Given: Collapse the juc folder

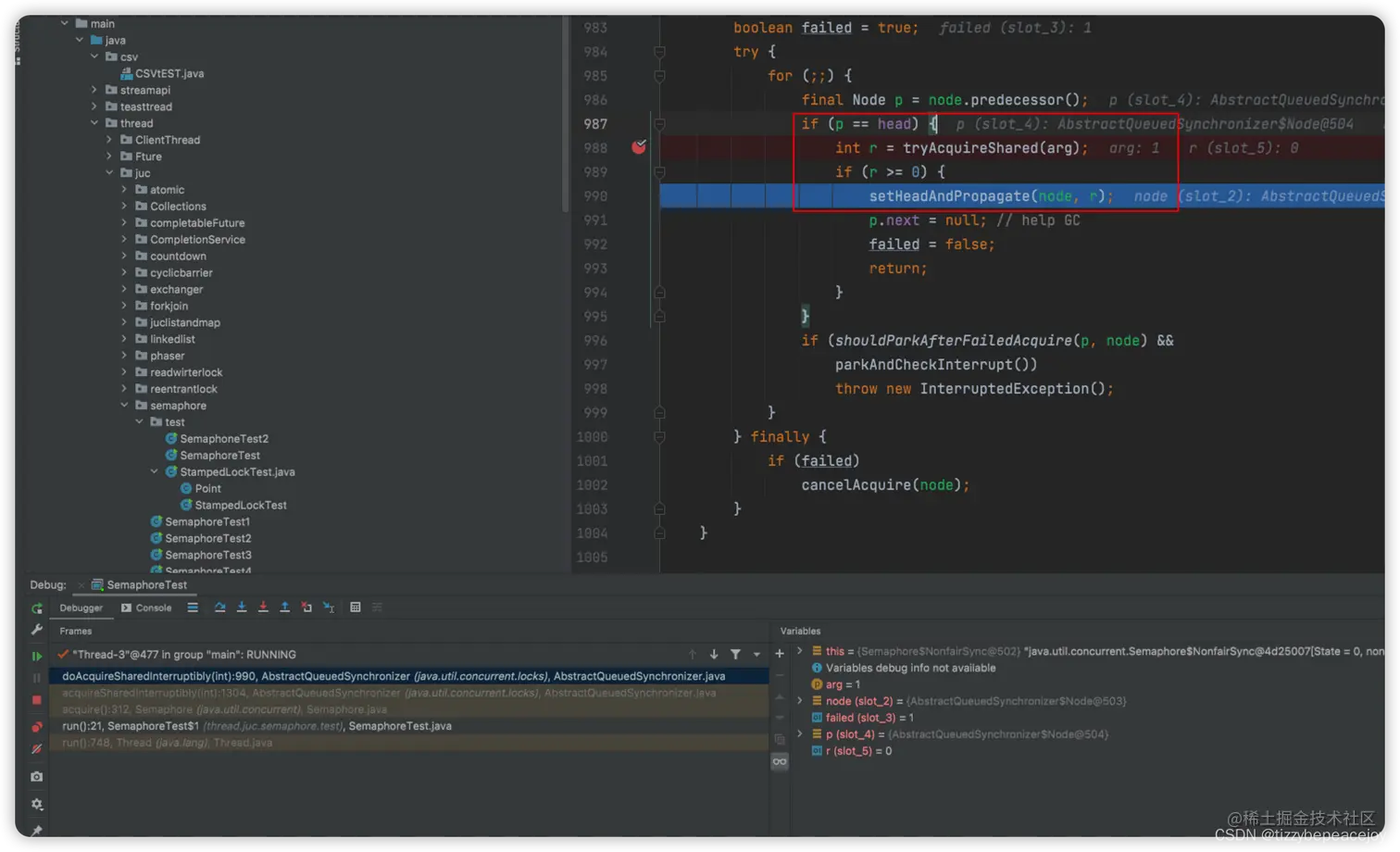Looking at the screenshot, I should [x=109, y=173].
